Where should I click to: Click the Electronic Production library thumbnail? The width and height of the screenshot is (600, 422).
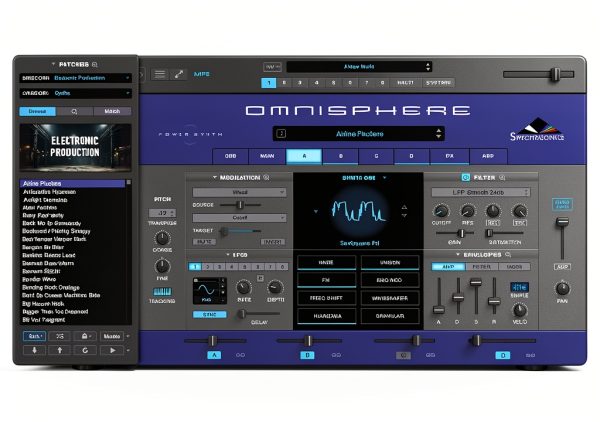(x=75, y=147)
